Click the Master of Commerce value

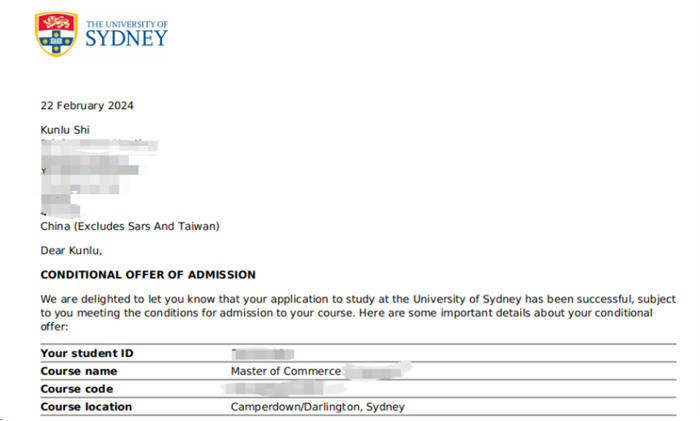(286, 371)
